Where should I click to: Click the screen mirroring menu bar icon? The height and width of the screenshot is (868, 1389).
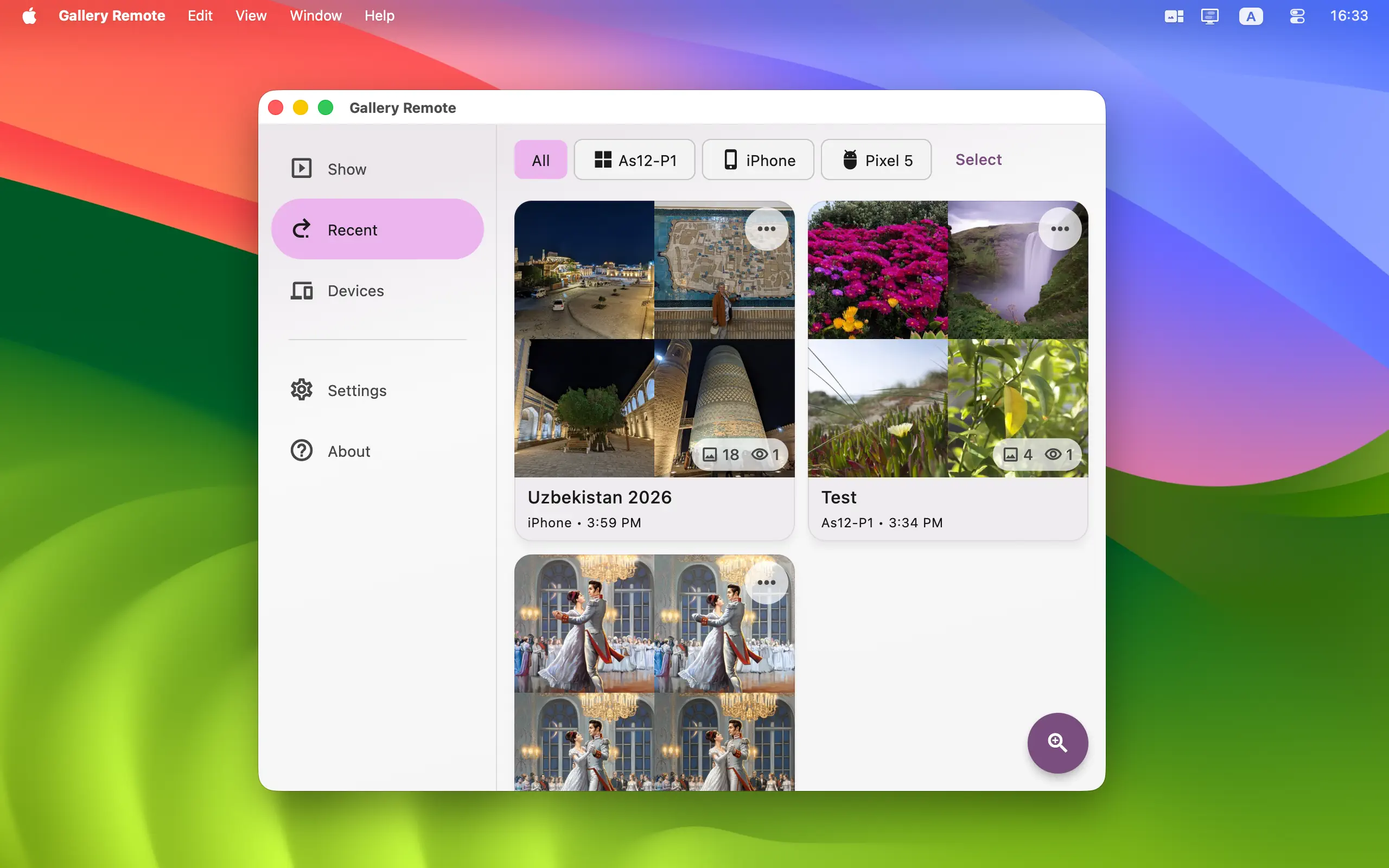(x=1209, y=16)
